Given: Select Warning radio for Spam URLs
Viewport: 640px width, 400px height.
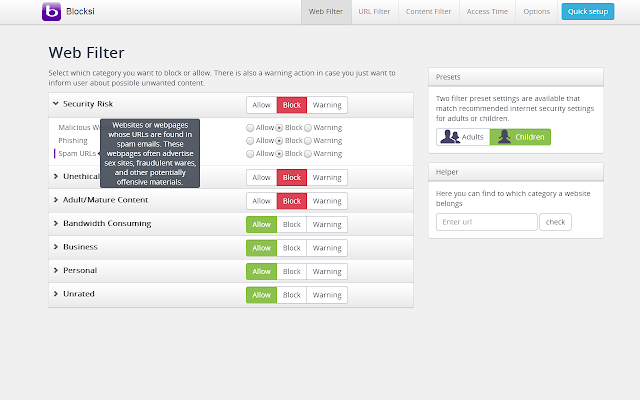Looking at the screenshot, I should click(x=308, y=154).
